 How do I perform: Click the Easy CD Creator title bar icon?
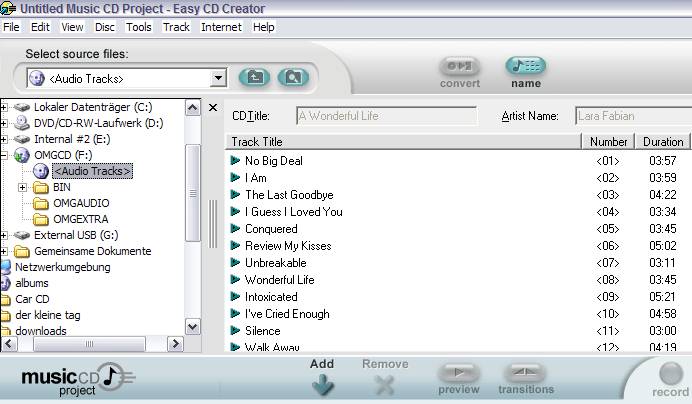tap(8, 8)
